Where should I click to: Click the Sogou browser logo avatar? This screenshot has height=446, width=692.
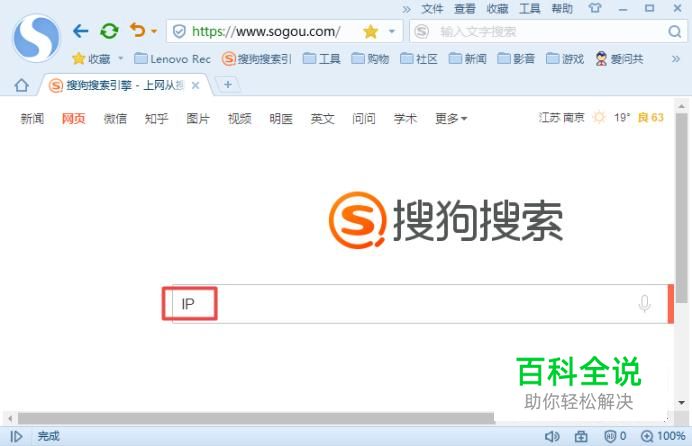pyautogui.click(x=36, y=38)
